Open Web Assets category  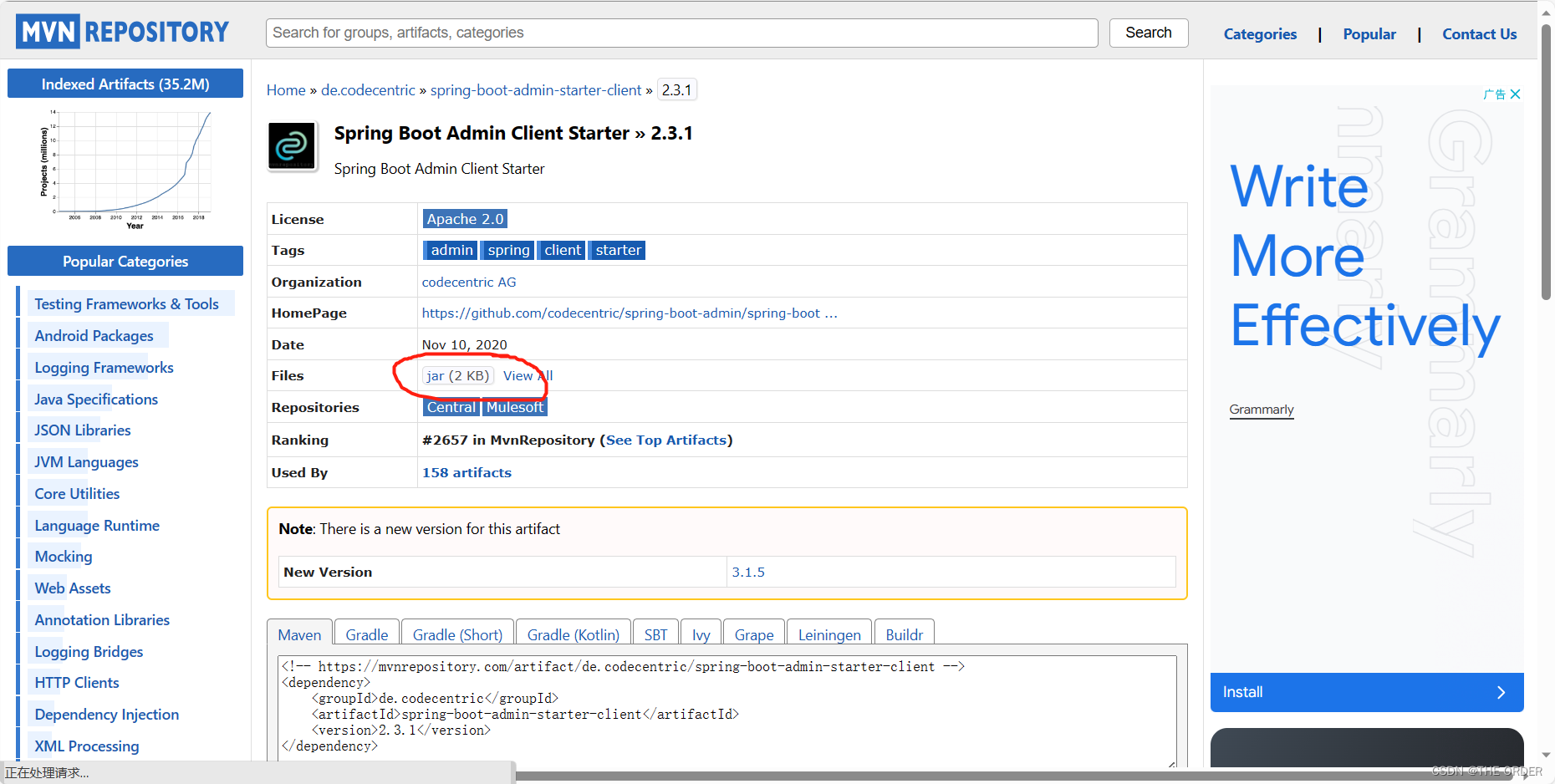[x=73, y=588]
